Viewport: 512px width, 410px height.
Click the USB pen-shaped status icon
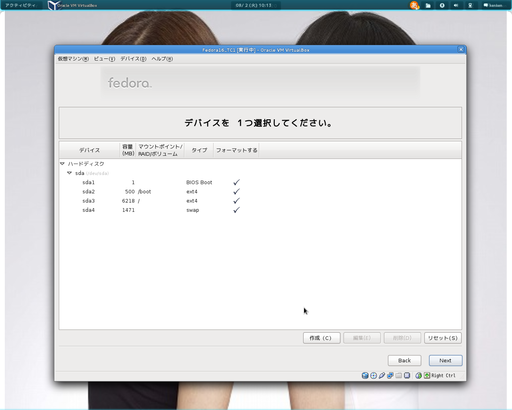click(x=382, y=375)
